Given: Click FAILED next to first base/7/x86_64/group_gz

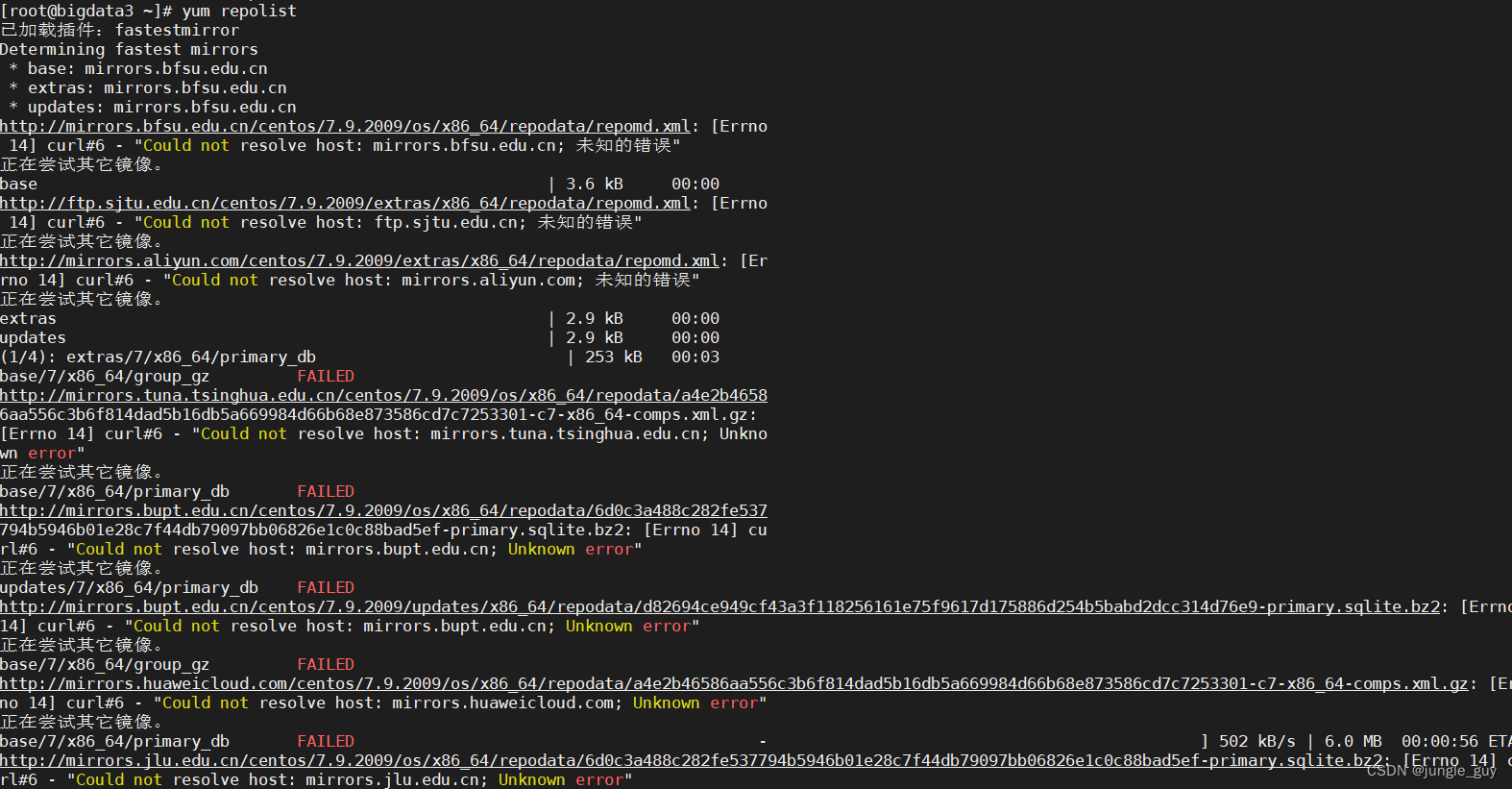Looking at the screenshot, I should click(326, 376).
